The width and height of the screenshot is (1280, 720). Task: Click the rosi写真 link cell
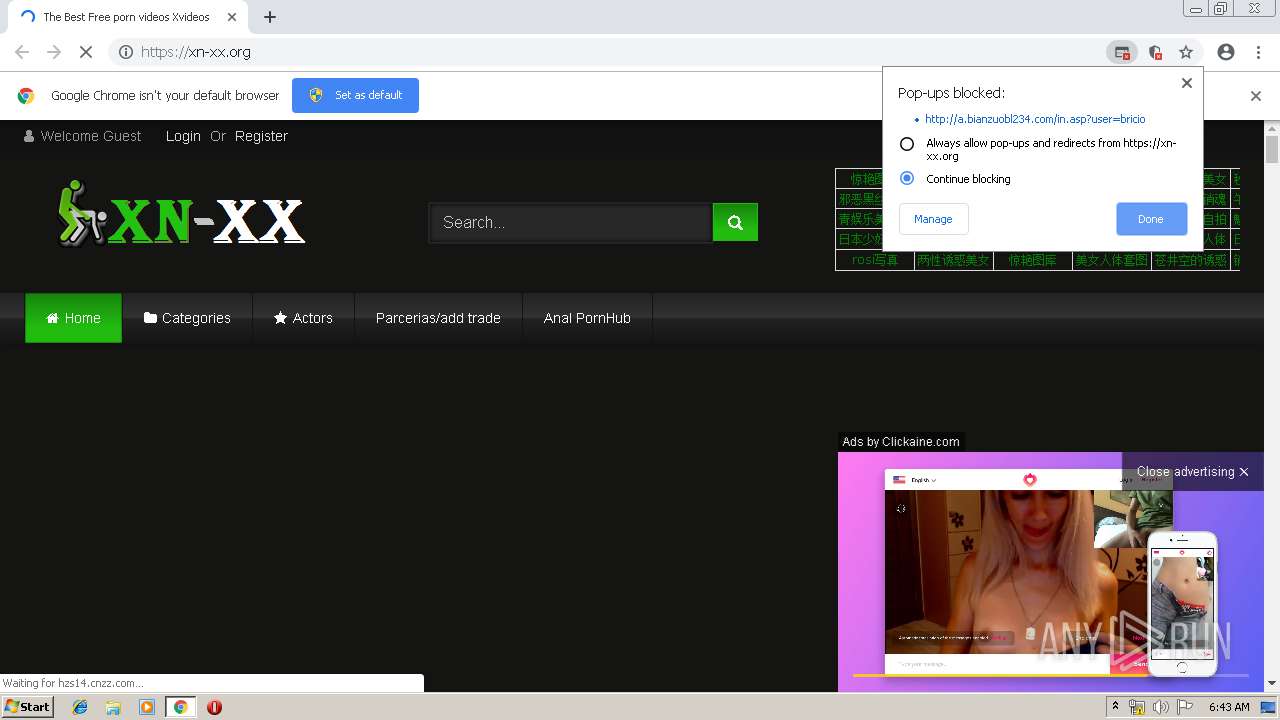click(875, 260)
